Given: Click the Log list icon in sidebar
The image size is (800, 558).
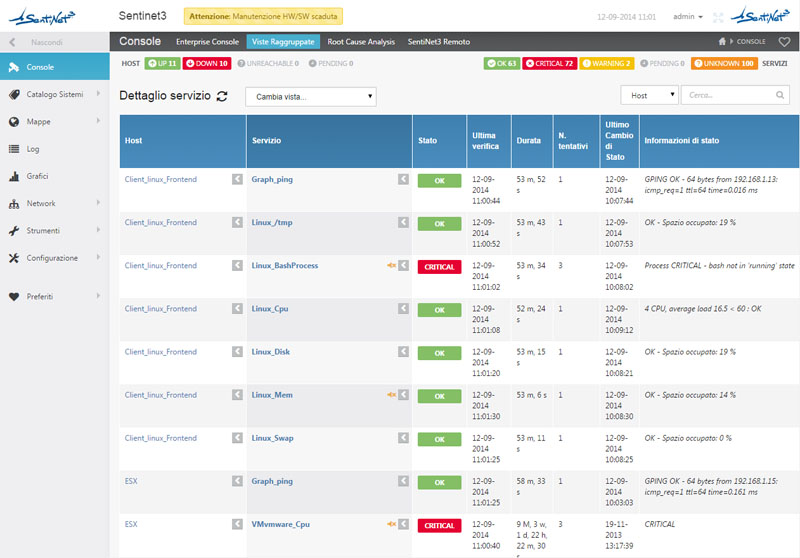Looking at the screenshot, I should (14, 149).
